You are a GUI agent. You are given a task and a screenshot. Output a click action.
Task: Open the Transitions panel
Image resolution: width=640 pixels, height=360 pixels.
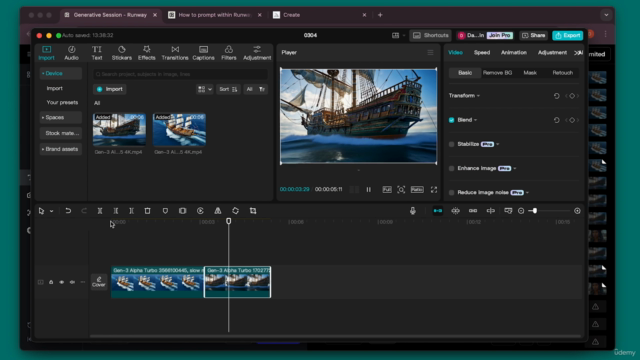(175, 53)
